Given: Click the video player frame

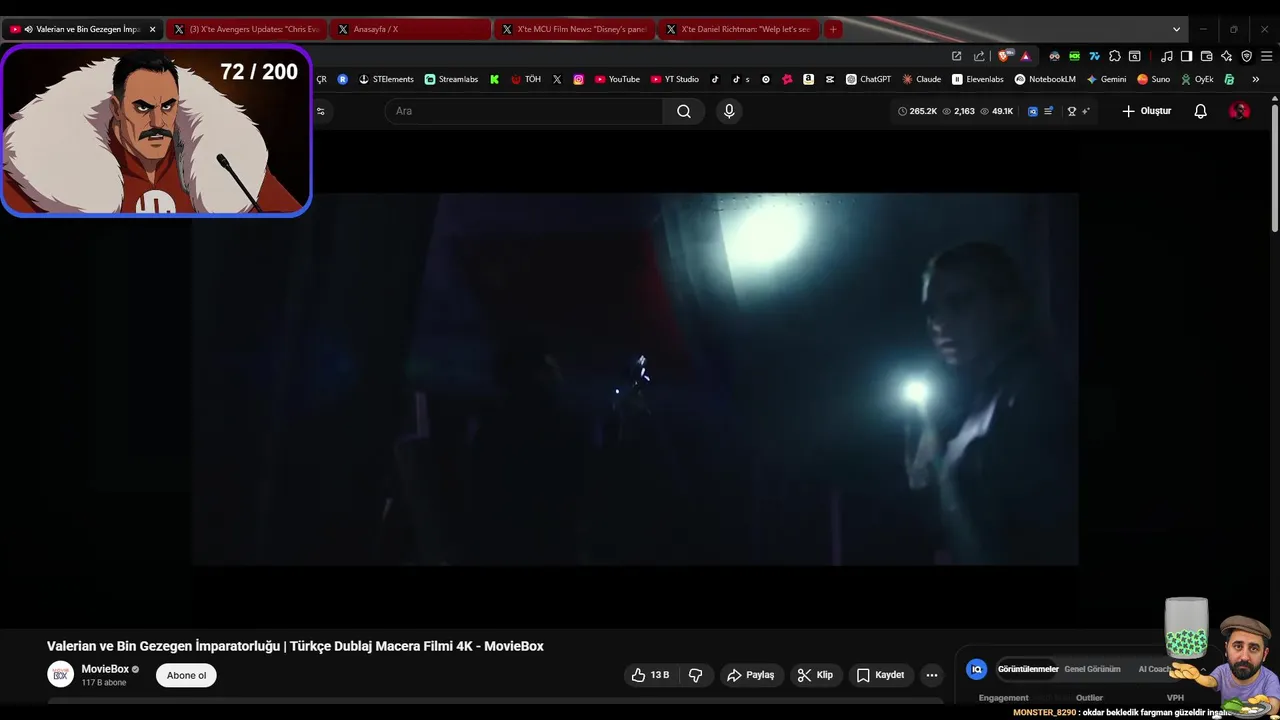Looking at the screenshot, I should tap(636, 379).
